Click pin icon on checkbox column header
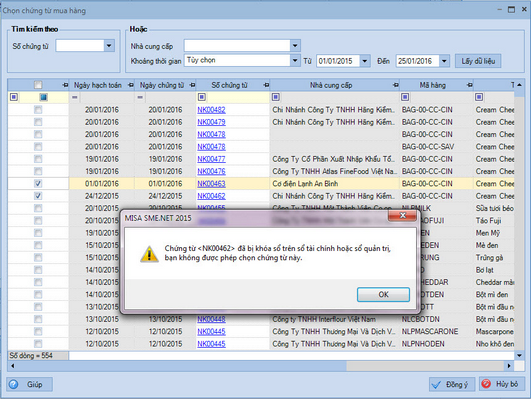This screenshot has height=399, width=531. (65, 85)
